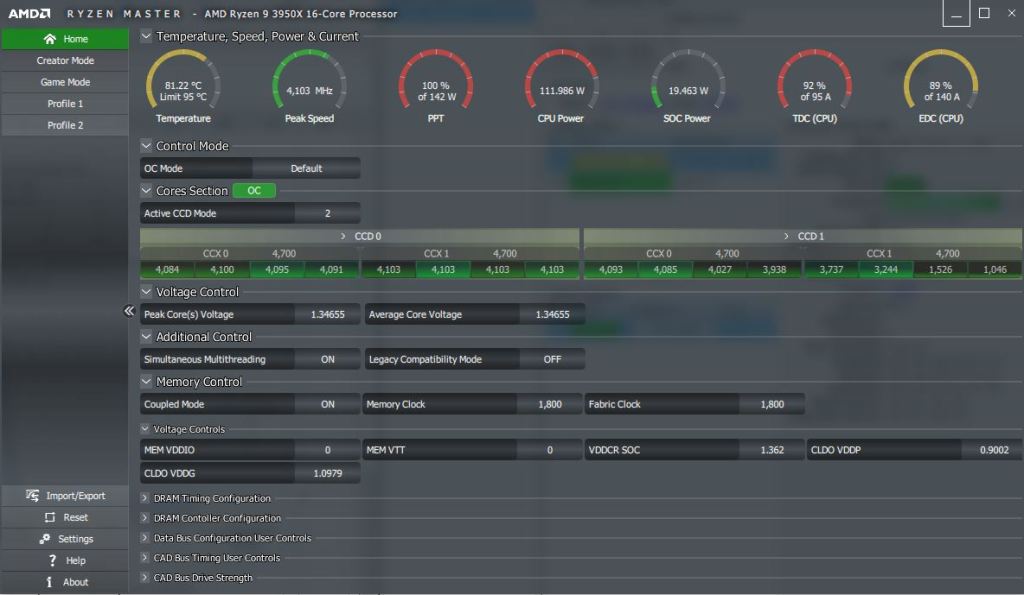Click the Memory Clock value field
Screen dimensions: 1024x595
[548, 405]
